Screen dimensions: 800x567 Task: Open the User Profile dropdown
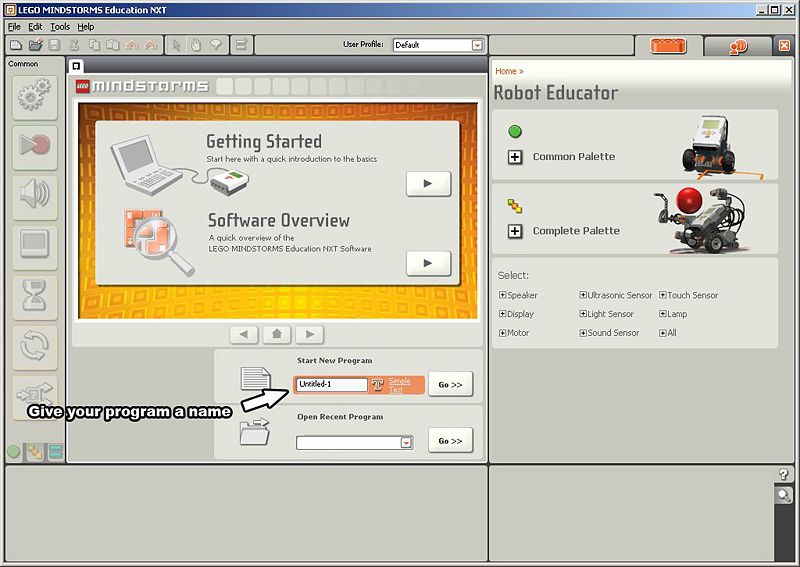coord(477,45)
